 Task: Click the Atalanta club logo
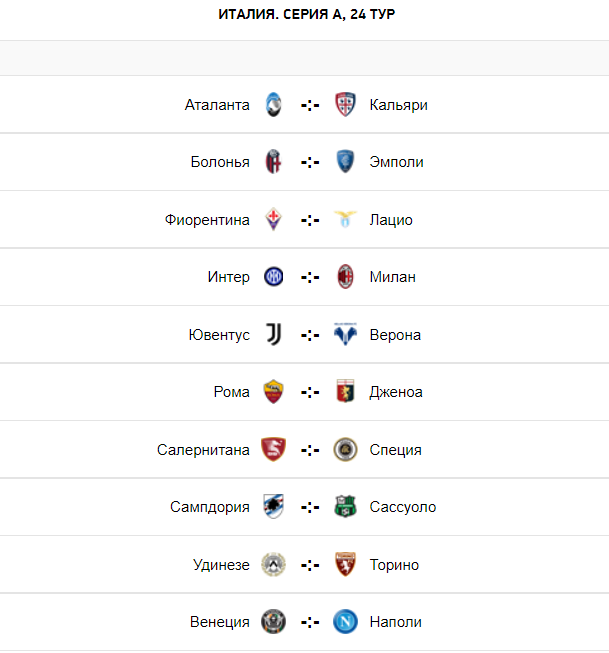(x=273, y=105)
